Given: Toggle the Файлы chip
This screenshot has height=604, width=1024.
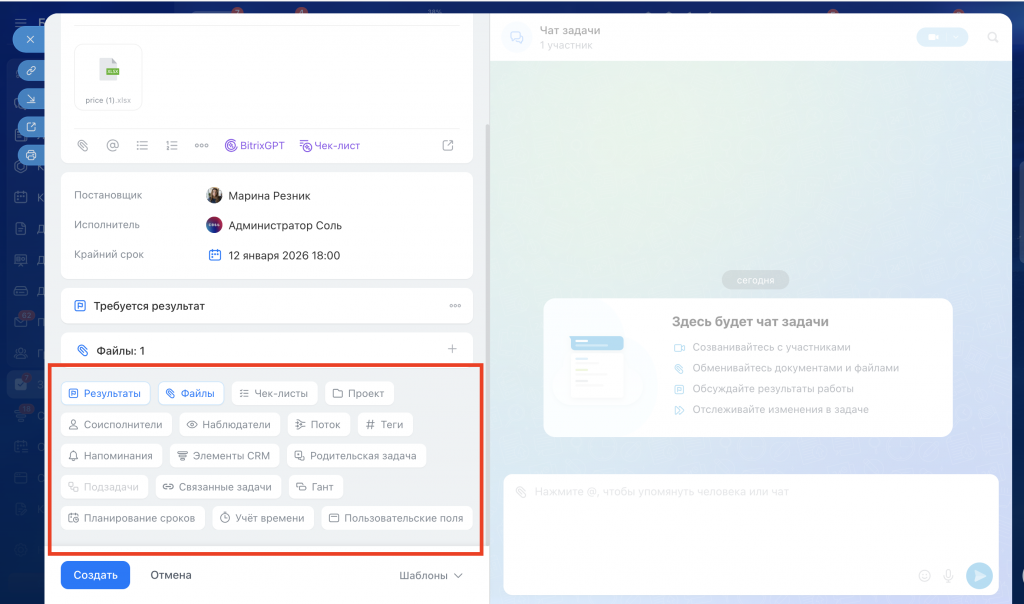Looking at the screenshot, I should pyautogui.click(x=190, y=394).
